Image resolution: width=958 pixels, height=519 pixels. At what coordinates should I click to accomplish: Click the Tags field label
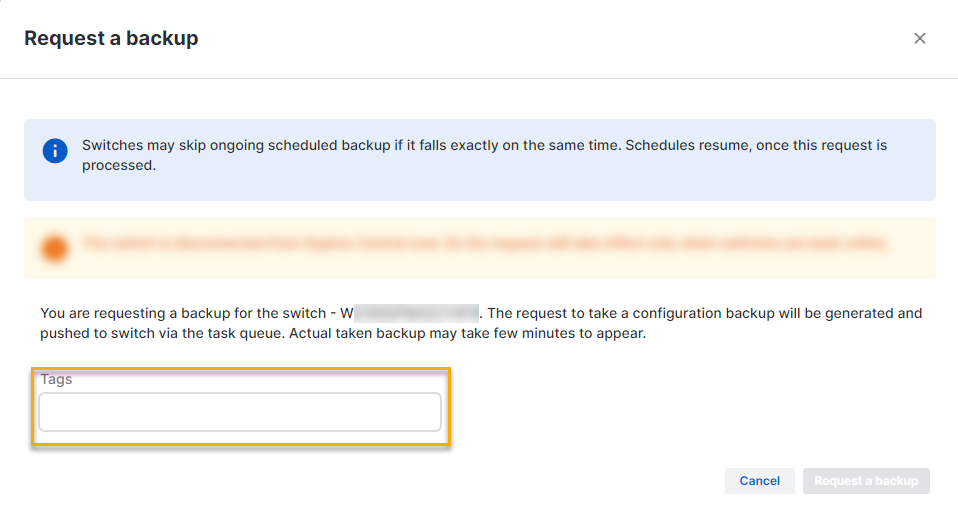click(x=56, y=380)
